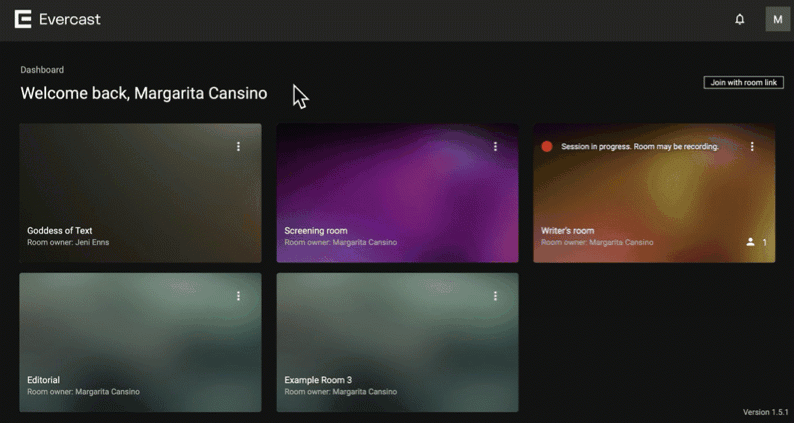Open Goddess of Text room options menu
The image size is (794, 423).
pos(238,147)
